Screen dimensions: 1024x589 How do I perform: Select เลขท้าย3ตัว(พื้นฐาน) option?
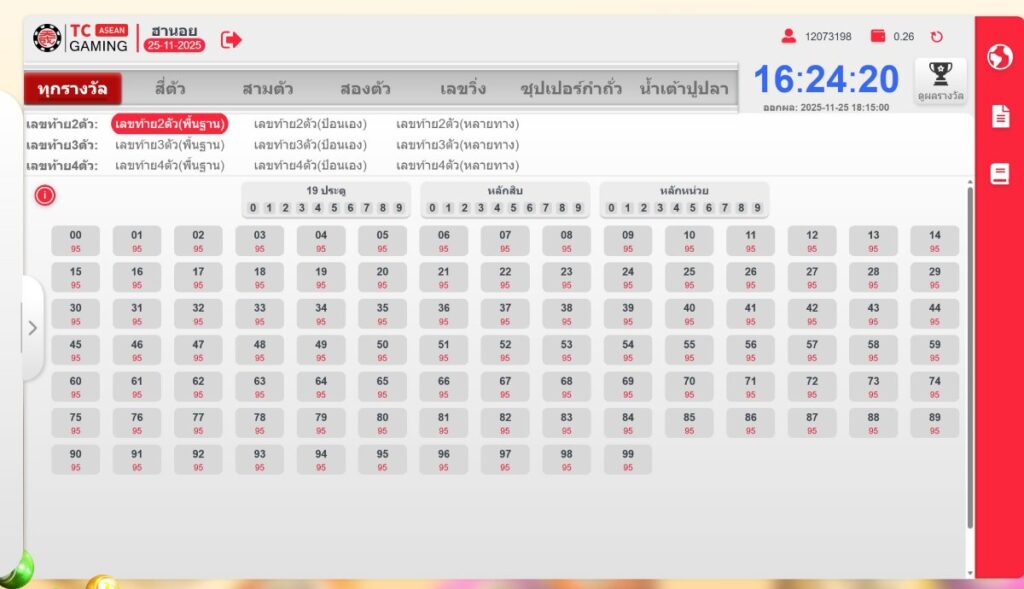170,145
